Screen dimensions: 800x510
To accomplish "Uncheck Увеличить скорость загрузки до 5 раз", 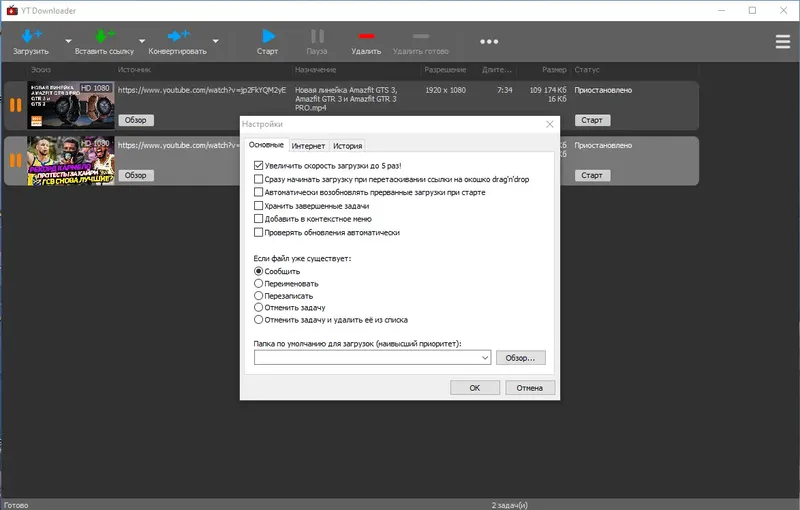I will 258,165.
